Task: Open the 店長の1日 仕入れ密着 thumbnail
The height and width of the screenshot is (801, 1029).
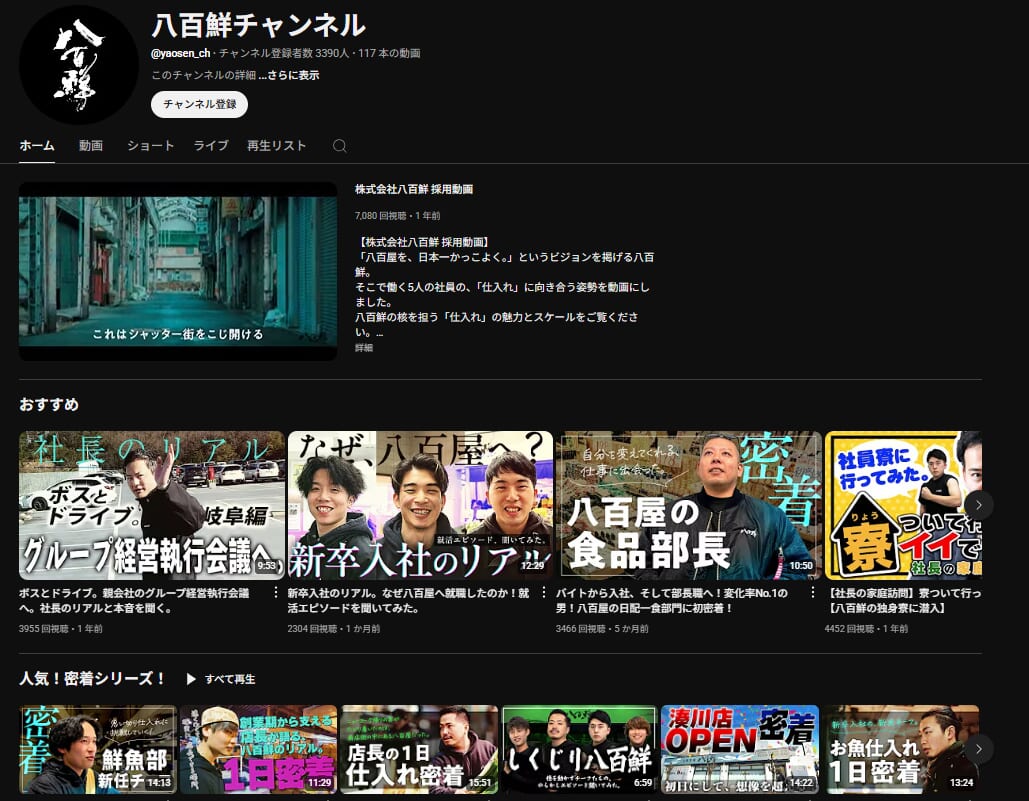Action: [x=419, y=749]
